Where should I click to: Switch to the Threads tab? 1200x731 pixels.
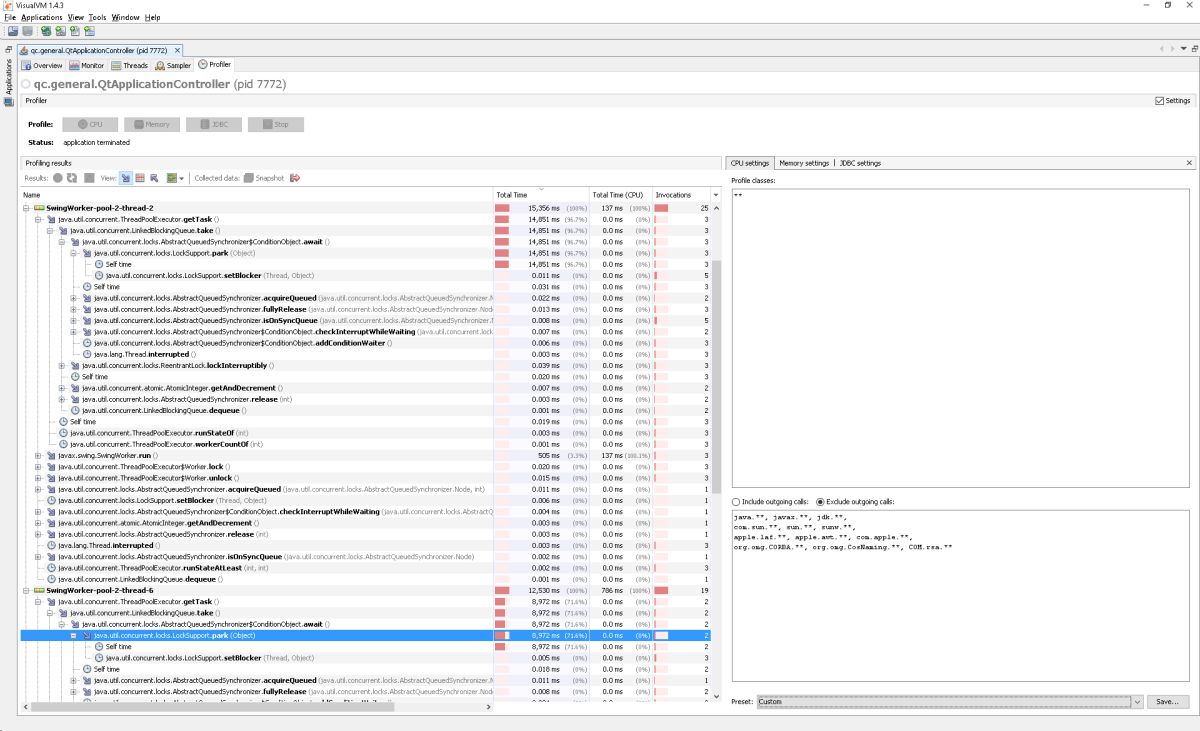click(x=130, y=65)
